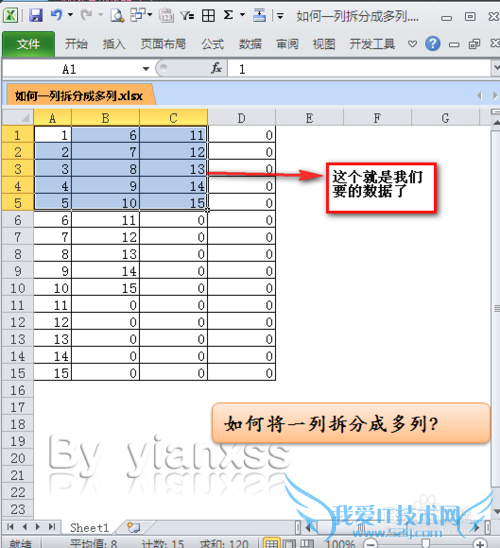Select column E header

point(309,118)
